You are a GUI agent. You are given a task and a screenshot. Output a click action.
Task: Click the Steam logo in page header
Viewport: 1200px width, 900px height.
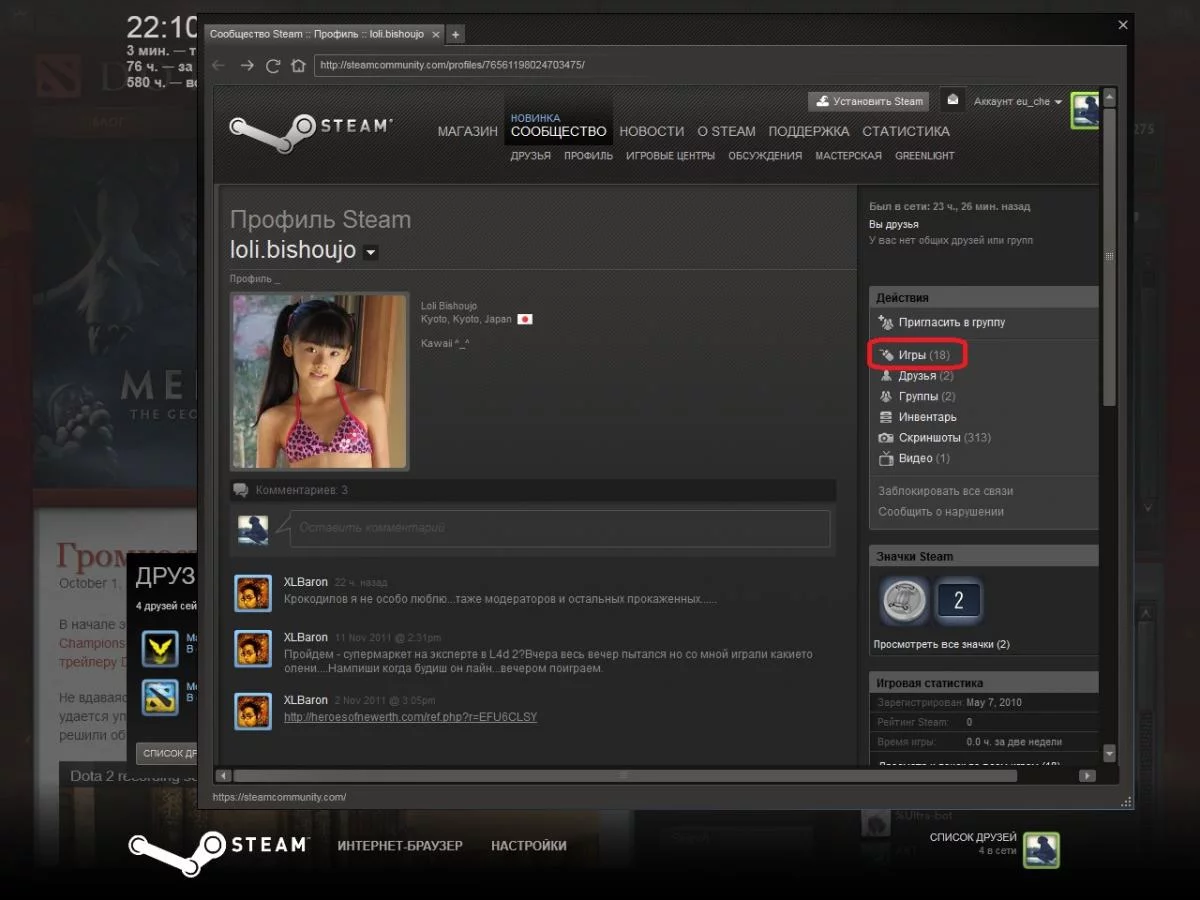pos(310,128)
